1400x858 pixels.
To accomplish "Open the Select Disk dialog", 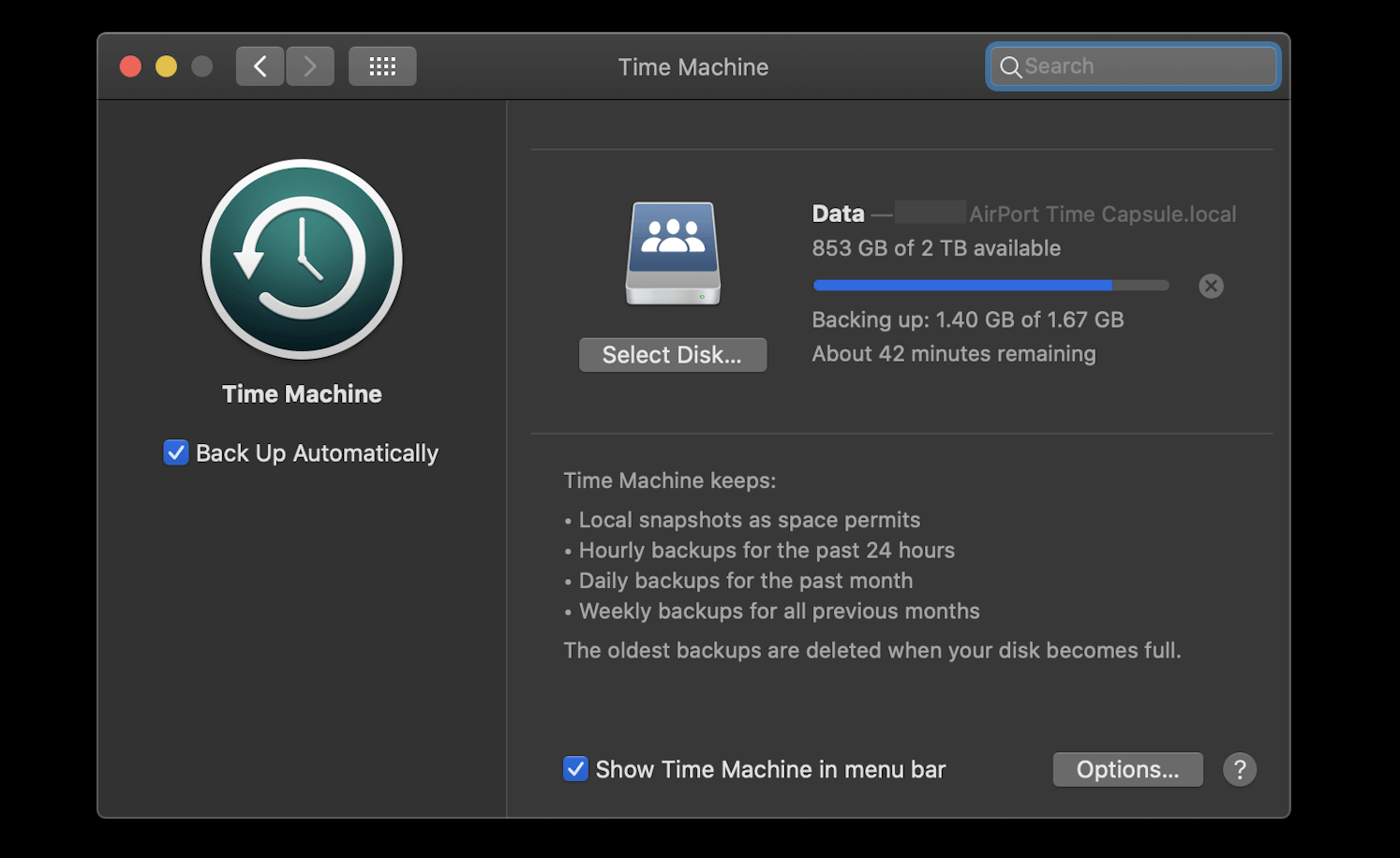I will [673, 354].
